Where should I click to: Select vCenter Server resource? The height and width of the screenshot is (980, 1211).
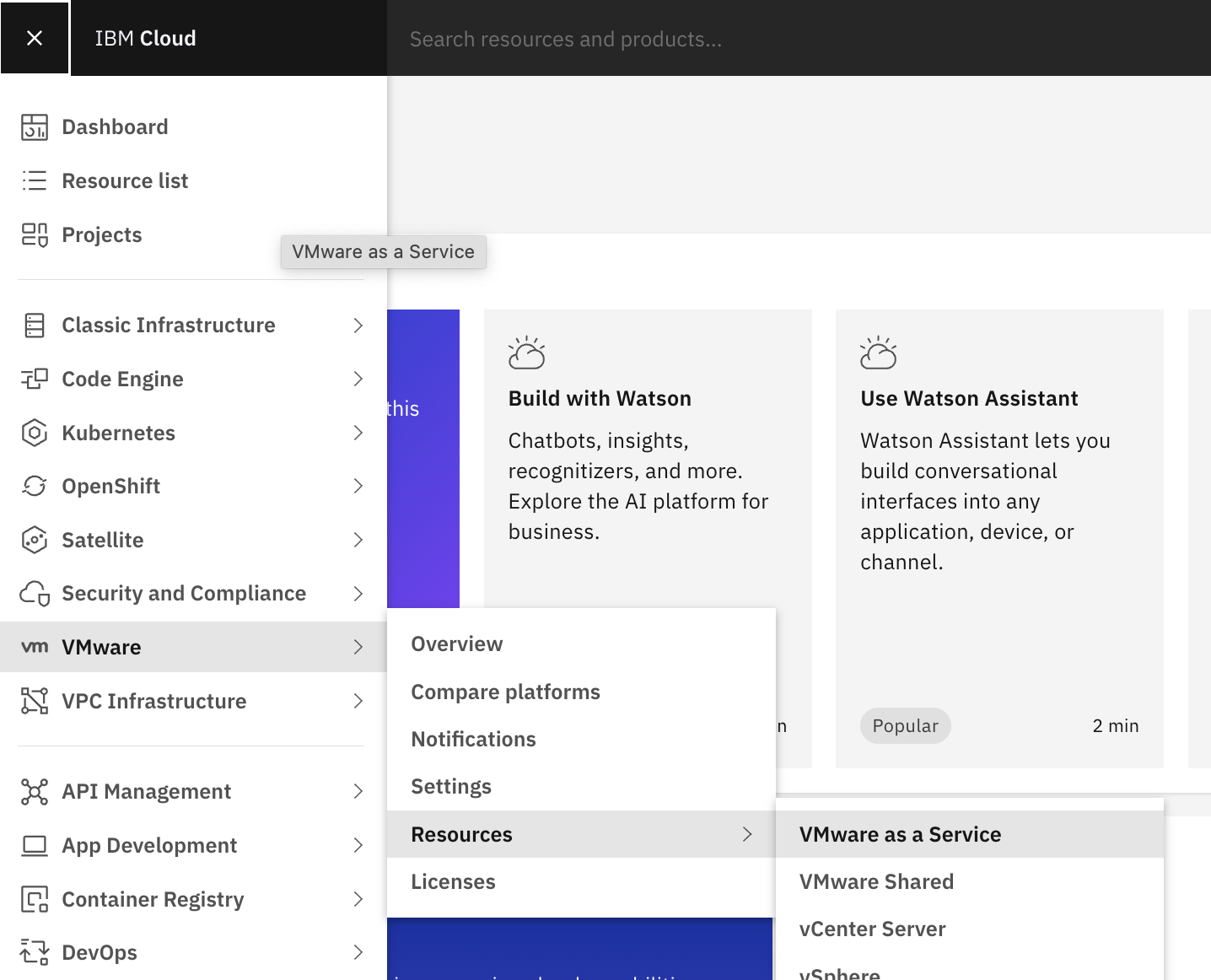(x=970, y=929)
